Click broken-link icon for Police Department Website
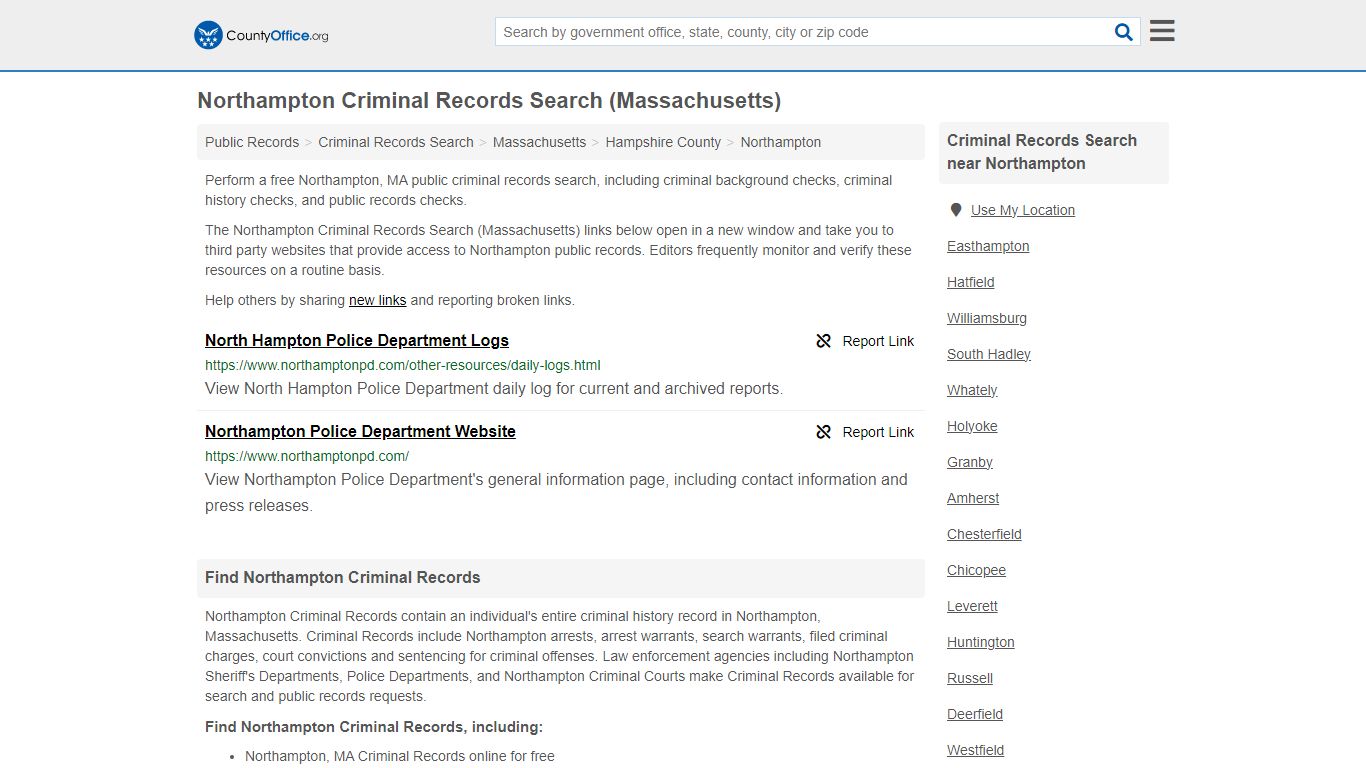This screenshot has height=768, width=1366. [824, 432]
